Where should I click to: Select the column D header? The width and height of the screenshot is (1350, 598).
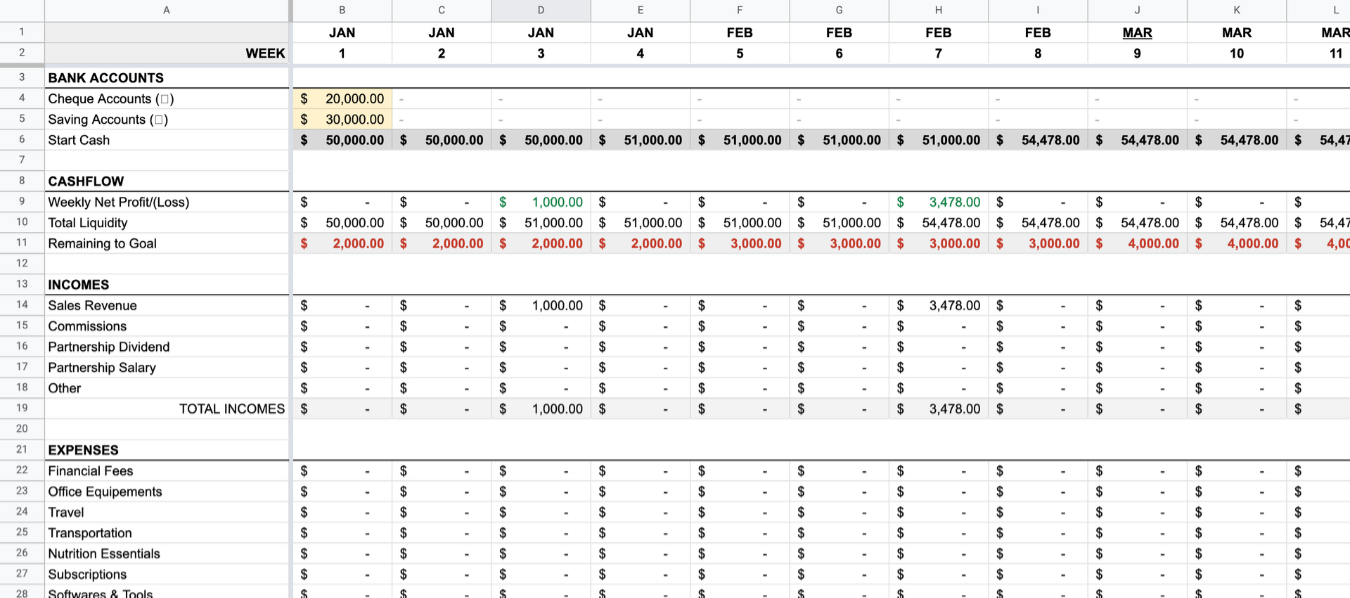(541, 10)
